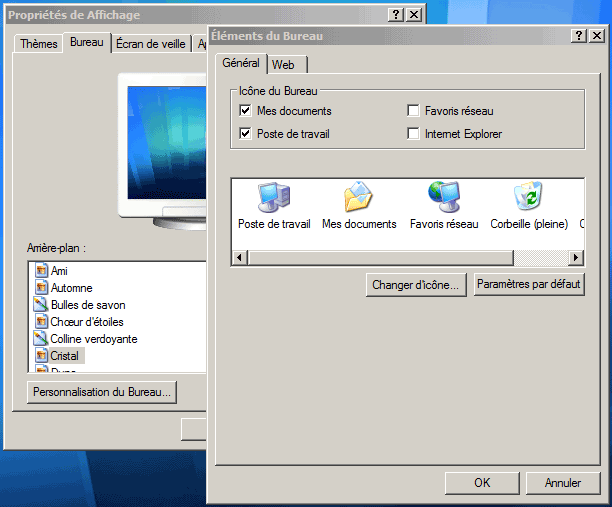Viewport: 612px width, 507px height.
Task: Select the Corbeille (pleine) recycle bin icon
Action: pyautogui.click(x=528, y=196)
